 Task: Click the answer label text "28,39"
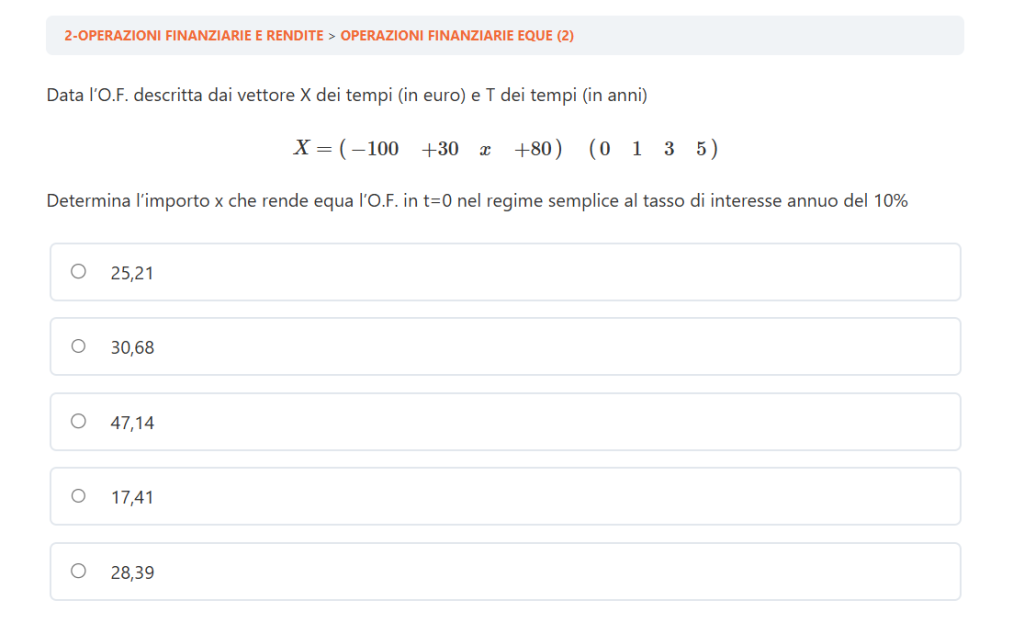pyautogui.click(x=132, y=572)
